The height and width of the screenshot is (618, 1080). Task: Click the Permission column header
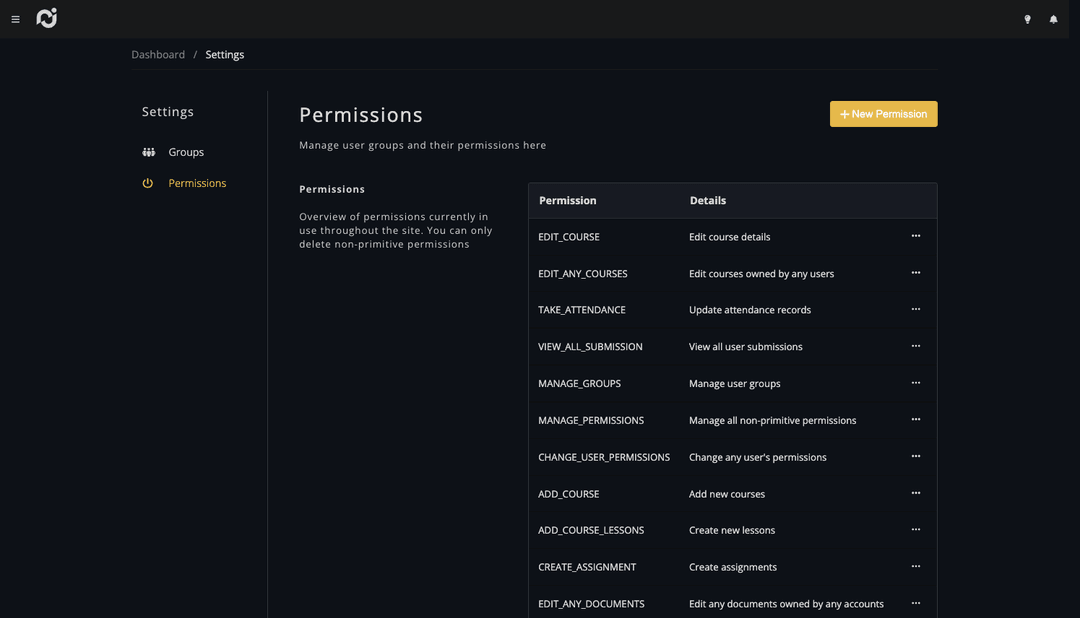click(x=568, y=200)
